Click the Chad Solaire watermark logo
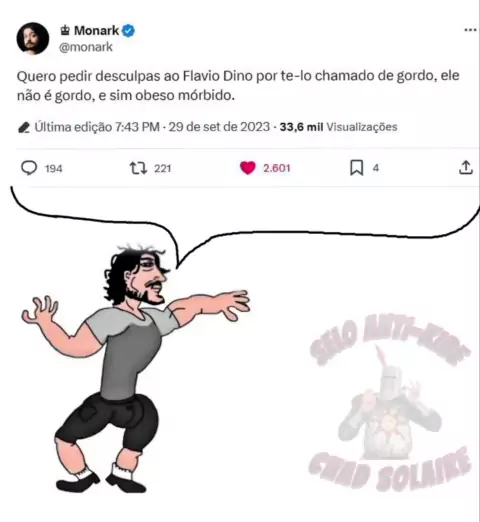 (x=390, y=403)
